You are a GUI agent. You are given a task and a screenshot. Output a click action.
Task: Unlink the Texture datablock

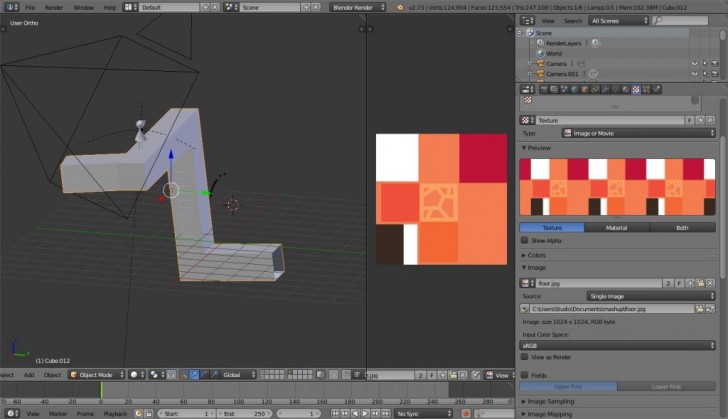pos(710,120)
